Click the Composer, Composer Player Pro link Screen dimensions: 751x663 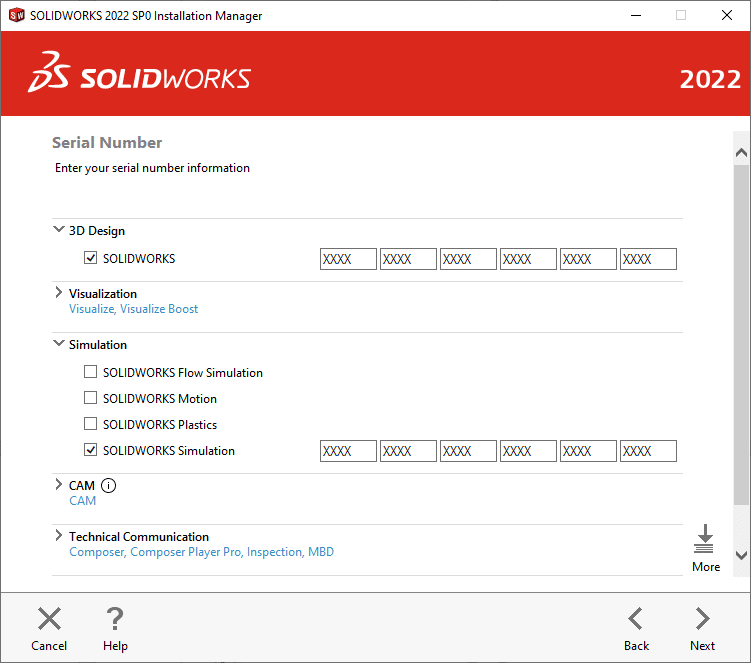[155, 552]
